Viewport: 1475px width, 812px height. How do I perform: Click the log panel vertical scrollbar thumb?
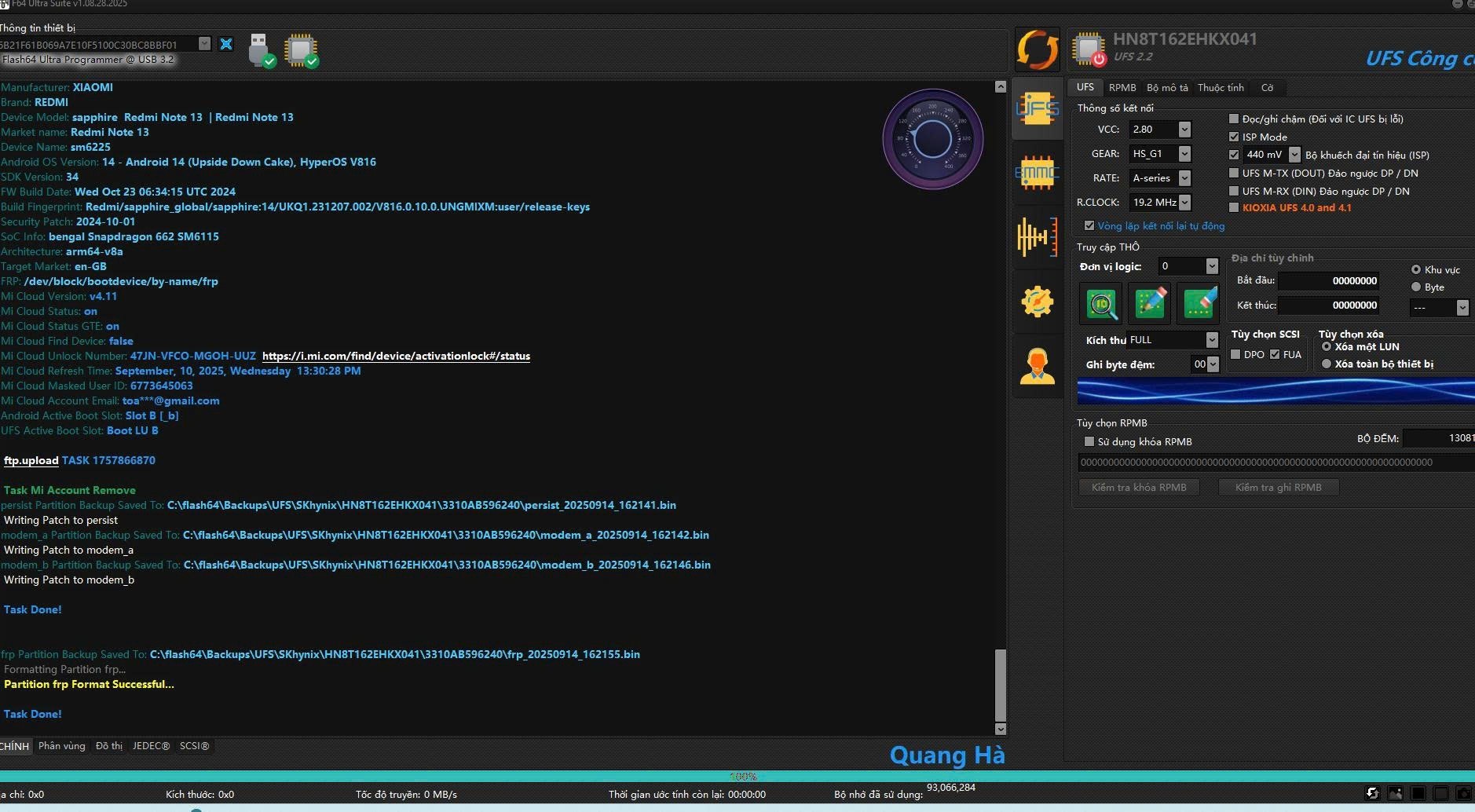pyautogui.click(x=1000, y=685)
